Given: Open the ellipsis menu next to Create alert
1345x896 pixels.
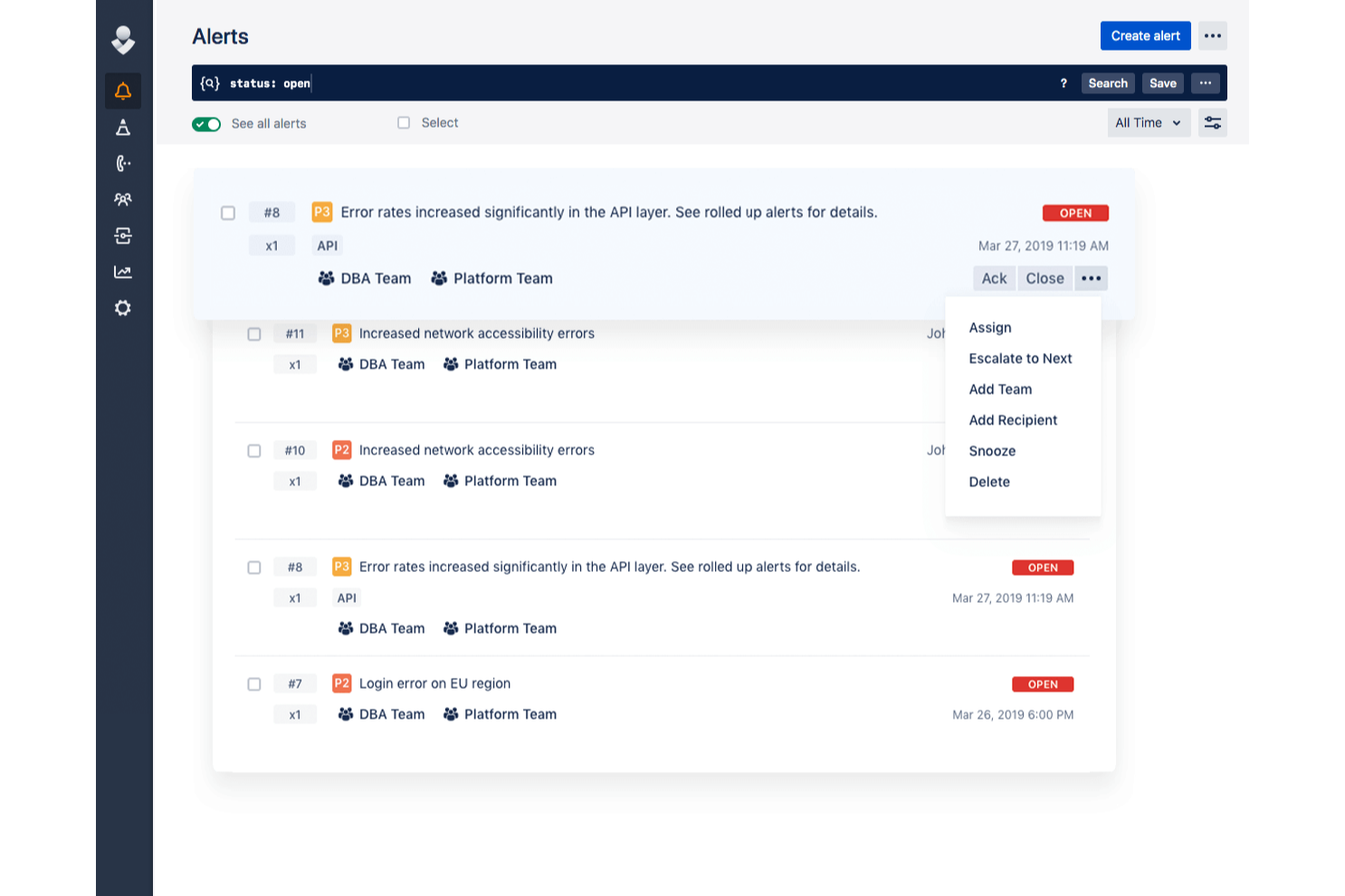Looking at the screenshot, I should (x=1213, y=35).
